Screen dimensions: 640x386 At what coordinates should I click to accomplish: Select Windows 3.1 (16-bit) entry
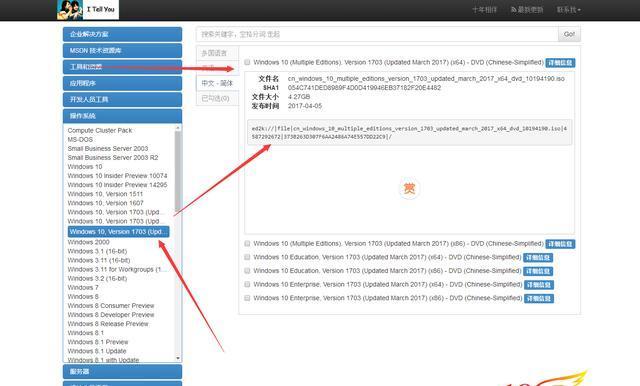[97, 251]
